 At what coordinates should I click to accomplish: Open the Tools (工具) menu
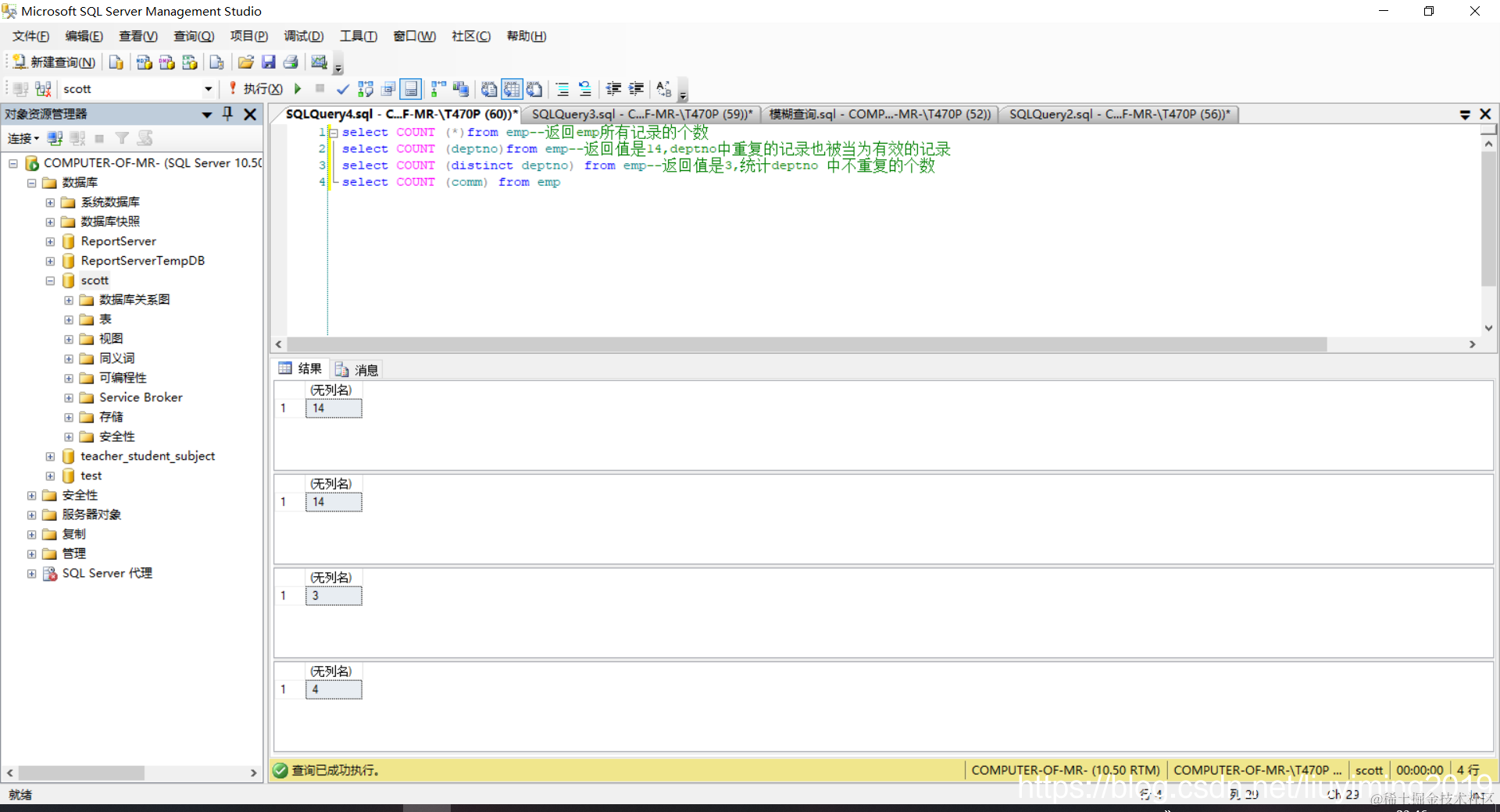[358, 36]
